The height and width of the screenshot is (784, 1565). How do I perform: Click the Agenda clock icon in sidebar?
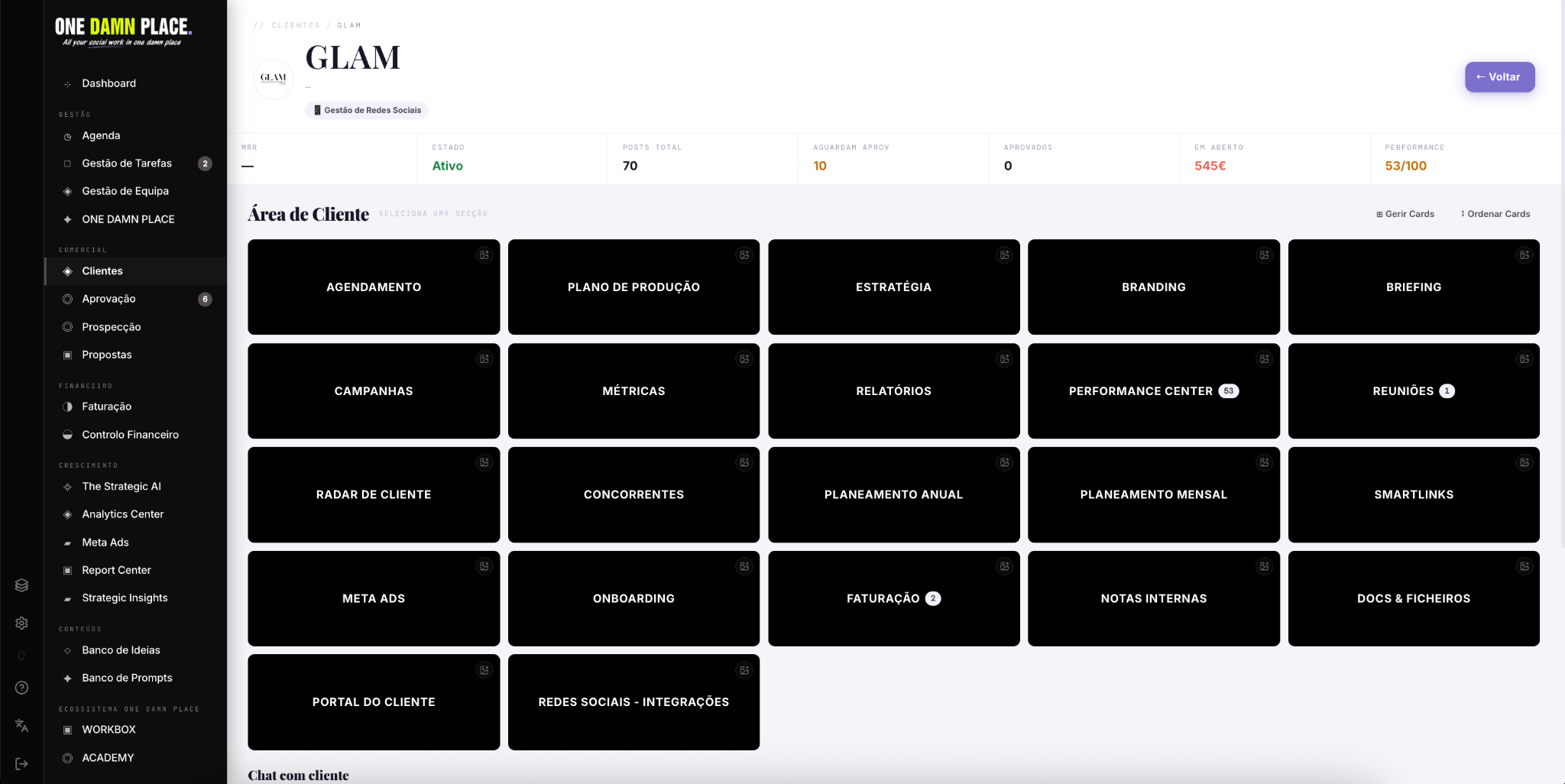pos(67,137)
